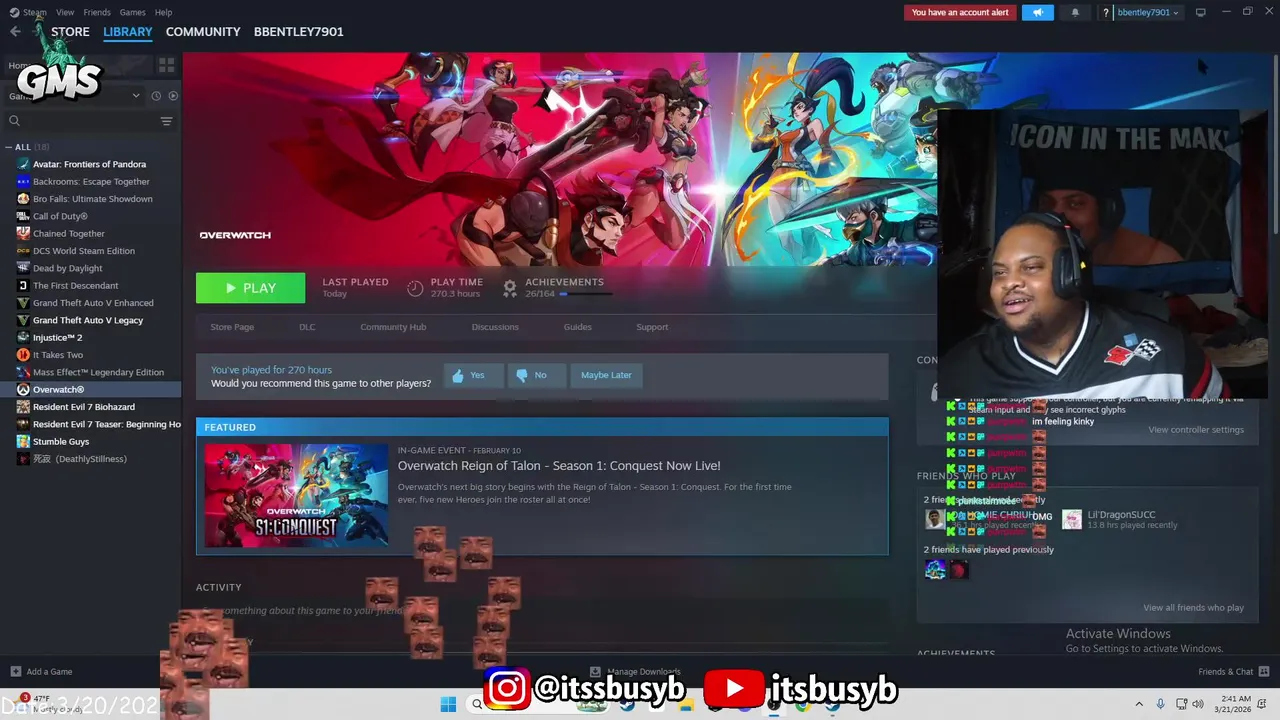The height and width of the screenshot is (720, 1280).
Task: Select Backrooms: Escape Together
Action: coord(91,182)
